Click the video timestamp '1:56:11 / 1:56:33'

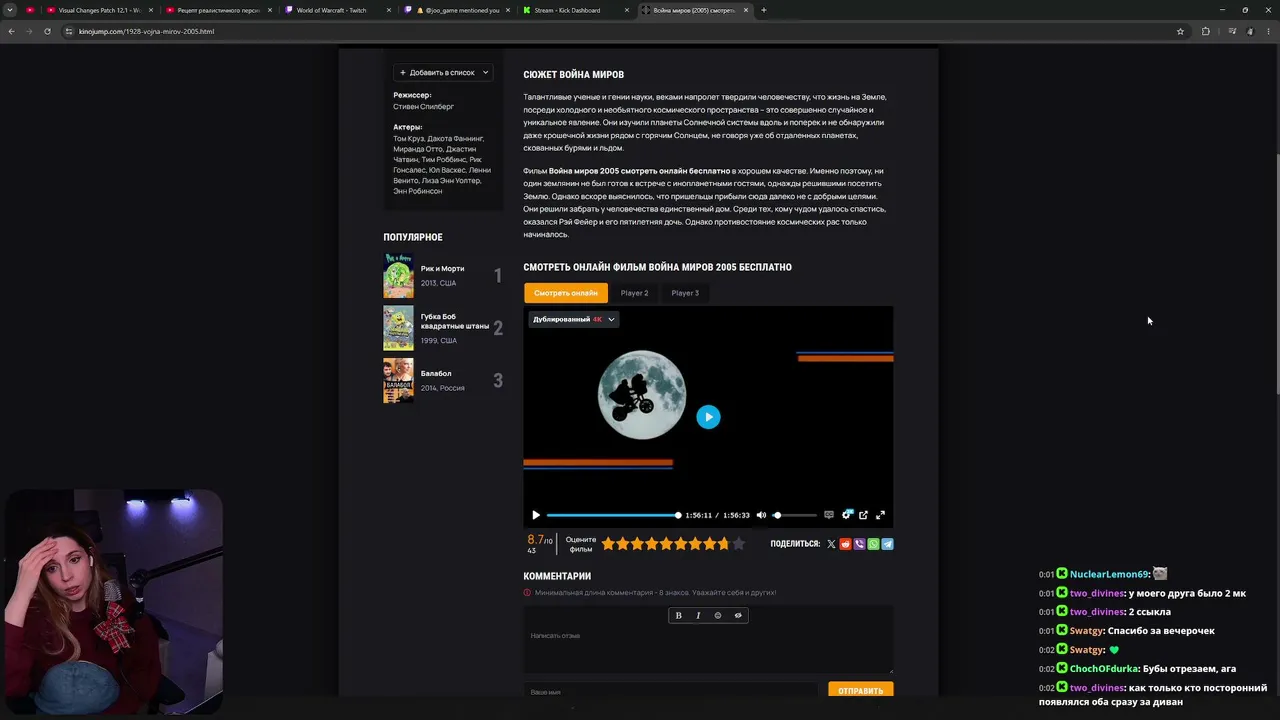click(717, 515)
